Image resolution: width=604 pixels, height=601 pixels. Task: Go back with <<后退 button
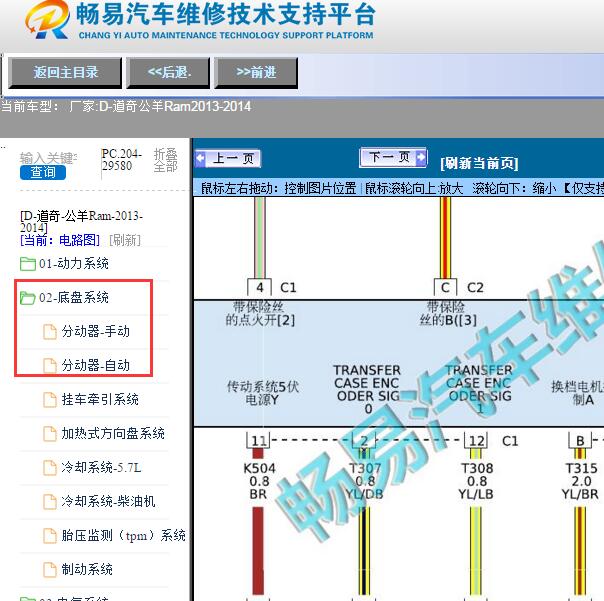(x=168, y=72)
